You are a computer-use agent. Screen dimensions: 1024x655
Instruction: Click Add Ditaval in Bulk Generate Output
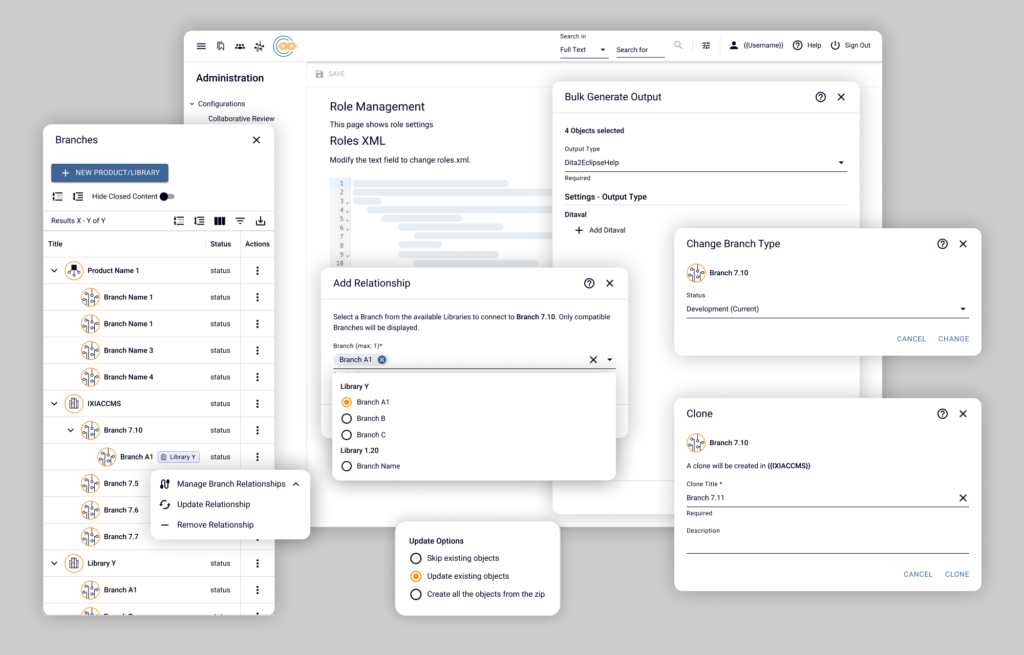pos(600,230)
